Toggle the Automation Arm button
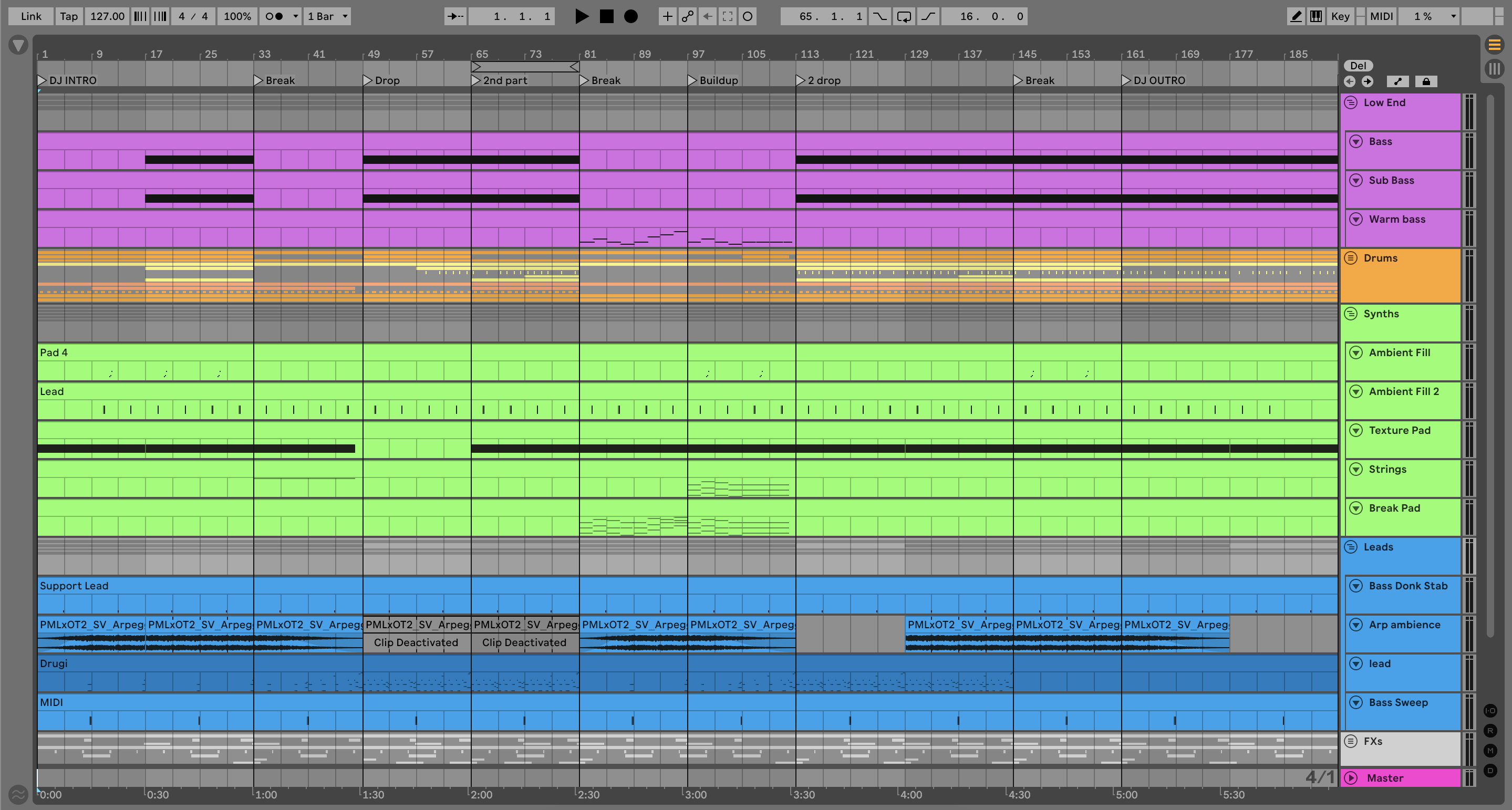 coord(687,16)
